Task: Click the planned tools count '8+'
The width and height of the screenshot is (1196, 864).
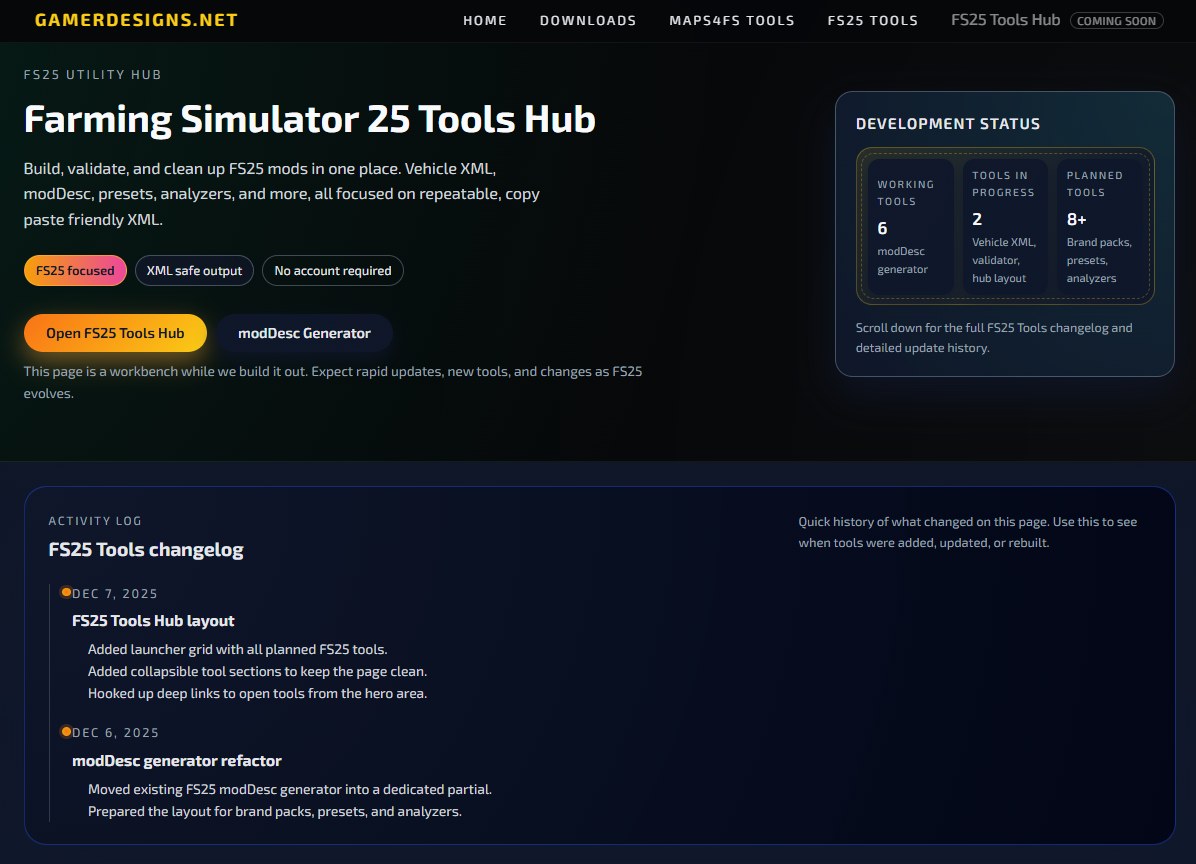Action: [x=1076, y=220]
